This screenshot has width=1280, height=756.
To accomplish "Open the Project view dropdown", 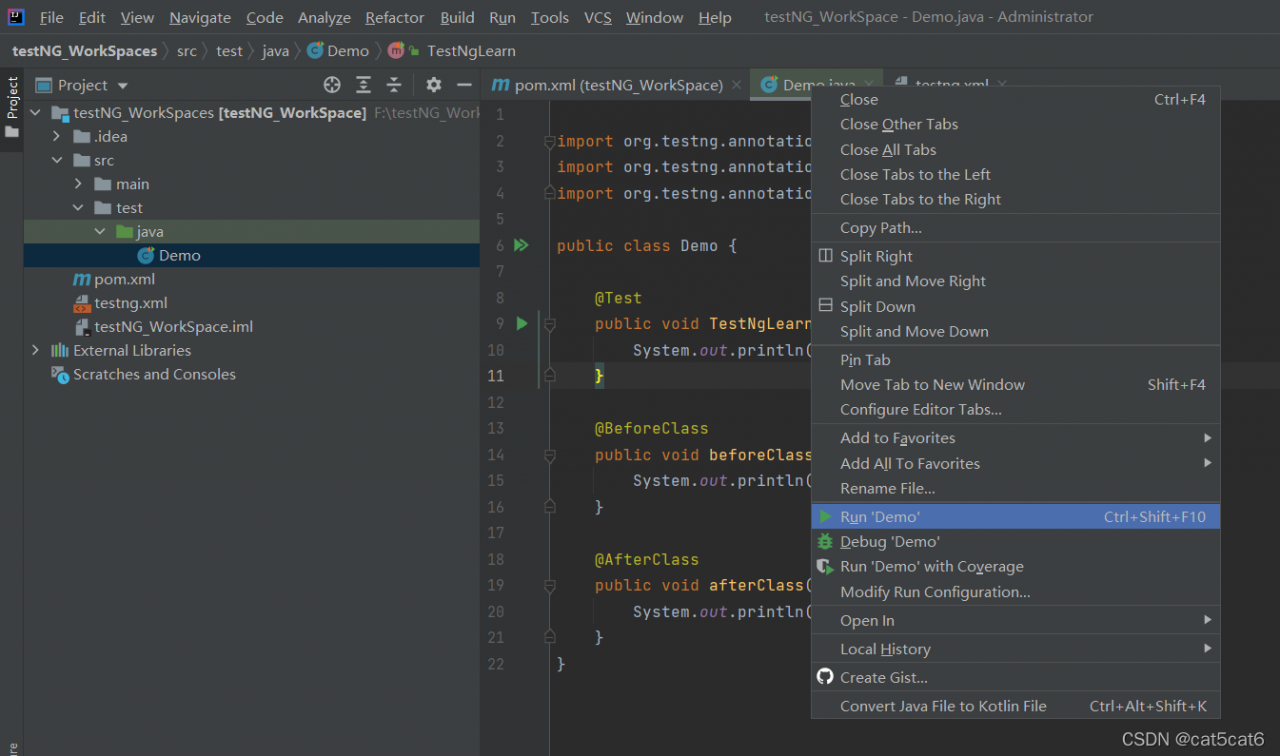I will point(123,86).
